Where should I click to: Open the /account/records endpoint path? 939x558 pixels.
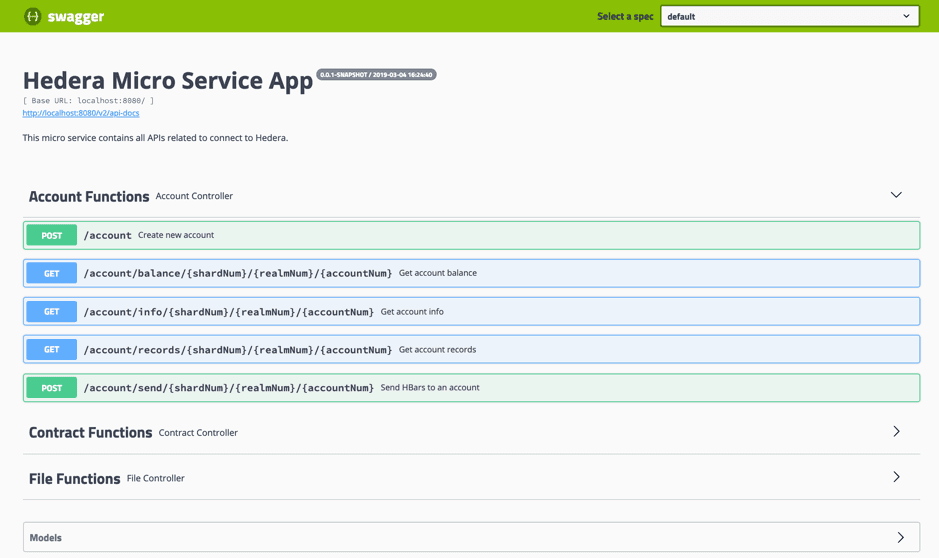tap(238, 350)
